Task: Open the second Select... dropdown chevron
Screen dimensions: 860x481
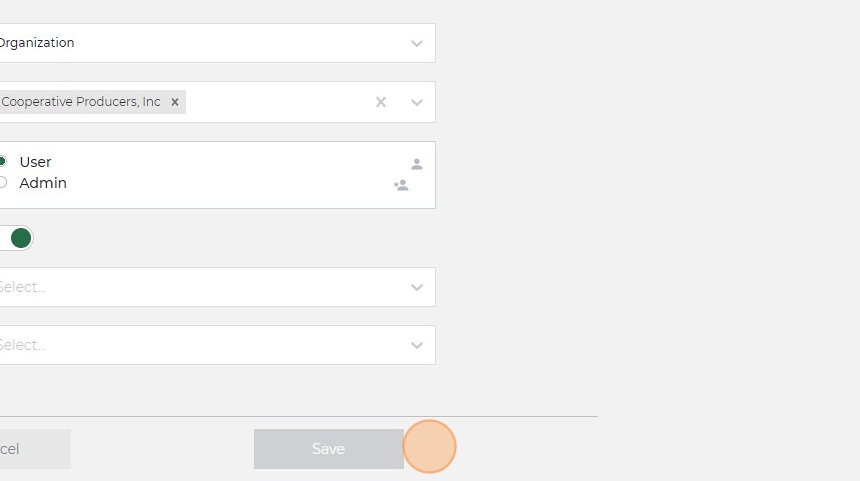Action: (x=417, y=345)
